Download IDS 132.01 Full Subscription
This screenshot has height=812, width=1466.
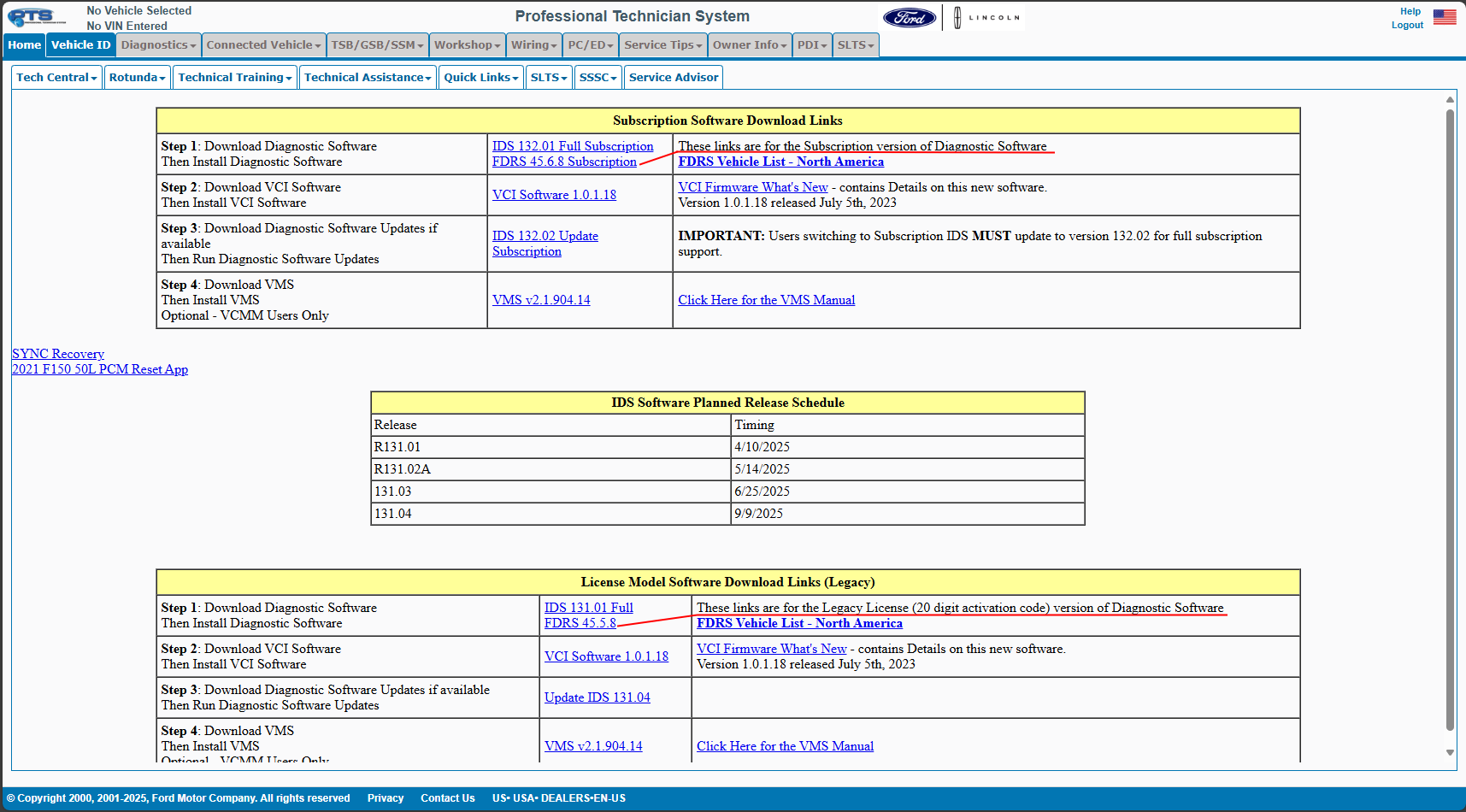pyautogui.click(x=572, y=146)
